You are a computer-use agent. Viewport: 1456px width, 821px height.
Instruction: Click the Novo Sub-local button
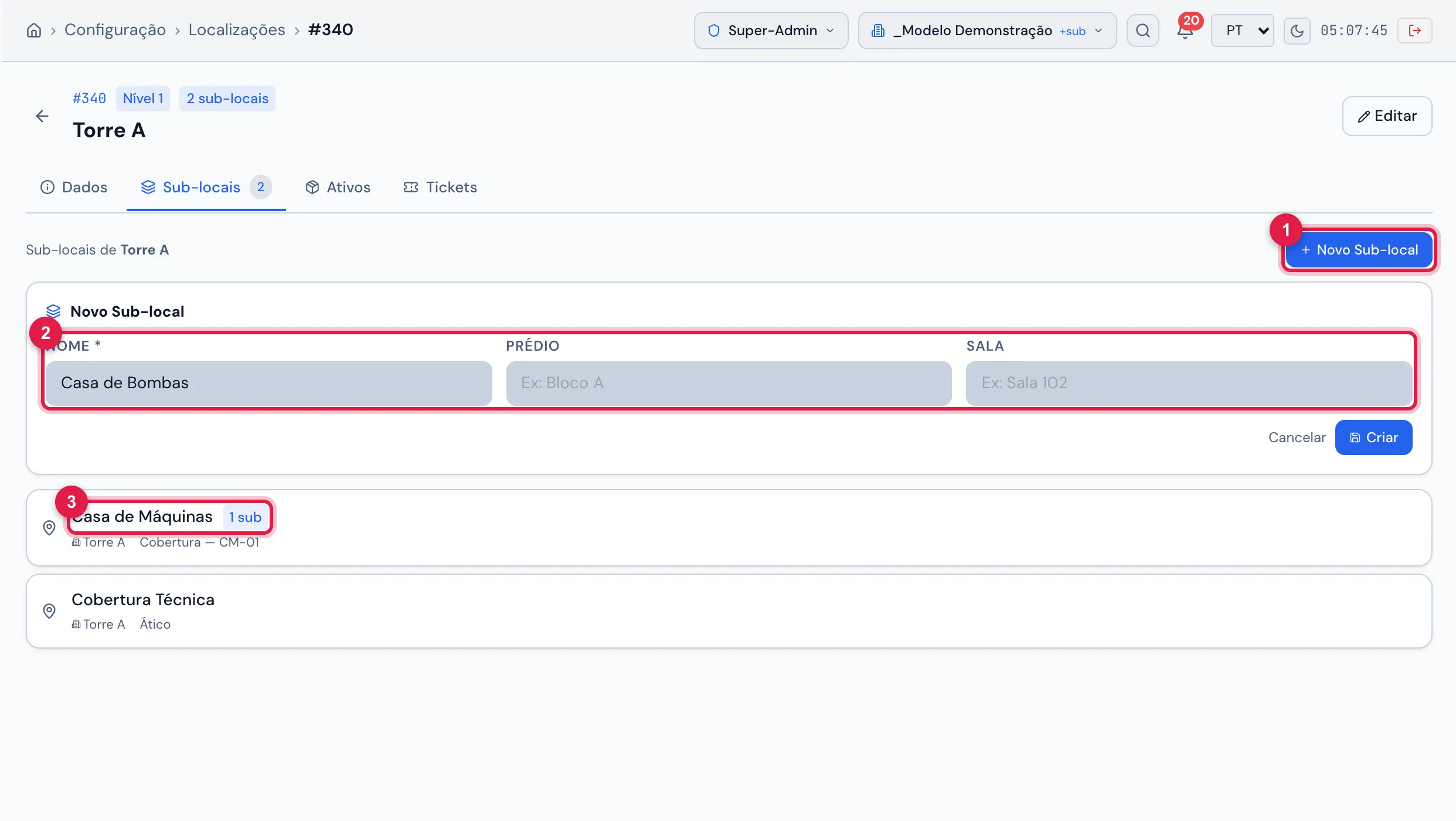click(1359, 250)
